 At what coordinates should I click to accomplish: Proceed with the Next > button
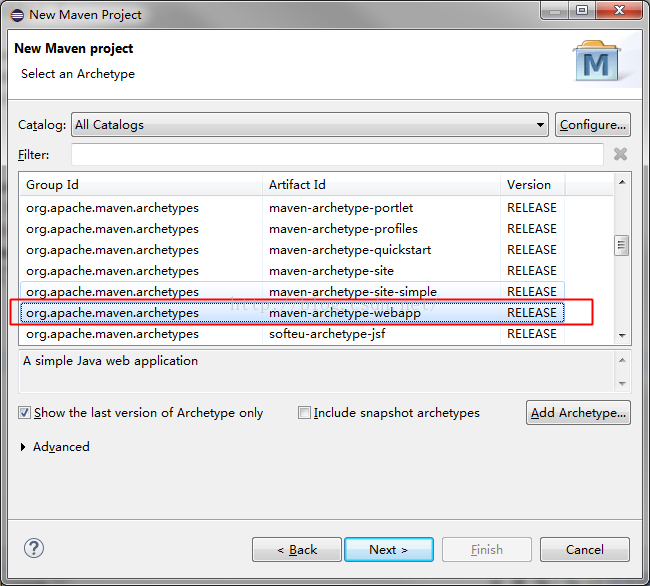[389, 550]
